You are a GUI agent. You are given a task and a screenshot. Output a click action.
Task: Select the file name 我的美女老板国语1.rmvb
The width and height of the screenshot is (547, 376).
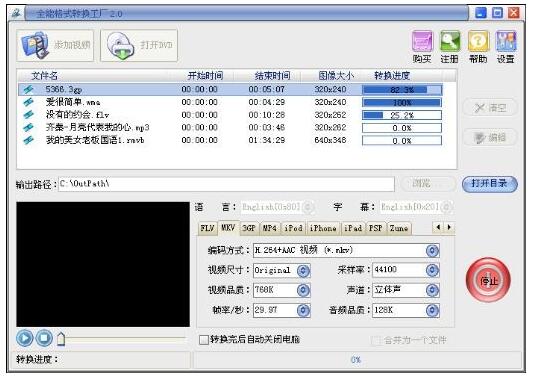(x=95, y=140)
